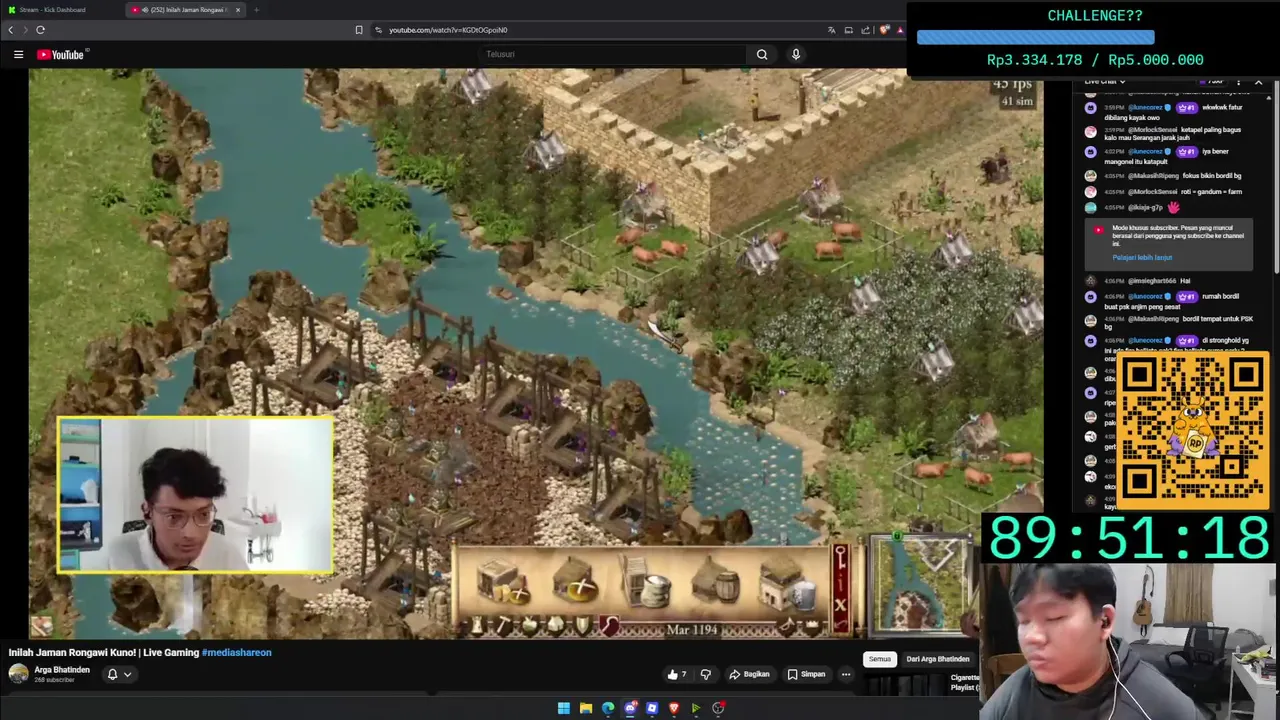This screenshot has width=1280, height=720.
Task: Like the video with thumbs up
Action: [x=677, y=674]
